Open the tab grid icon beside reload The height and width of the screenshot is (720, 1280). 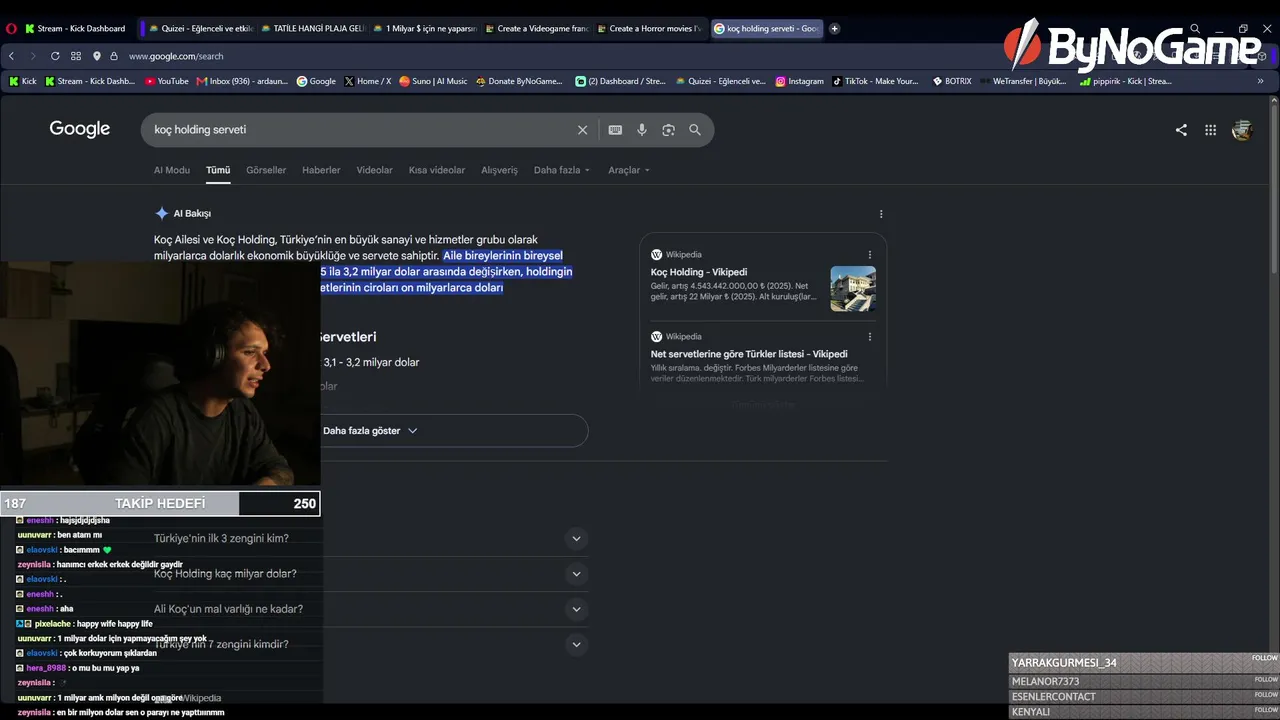[76, 56]
